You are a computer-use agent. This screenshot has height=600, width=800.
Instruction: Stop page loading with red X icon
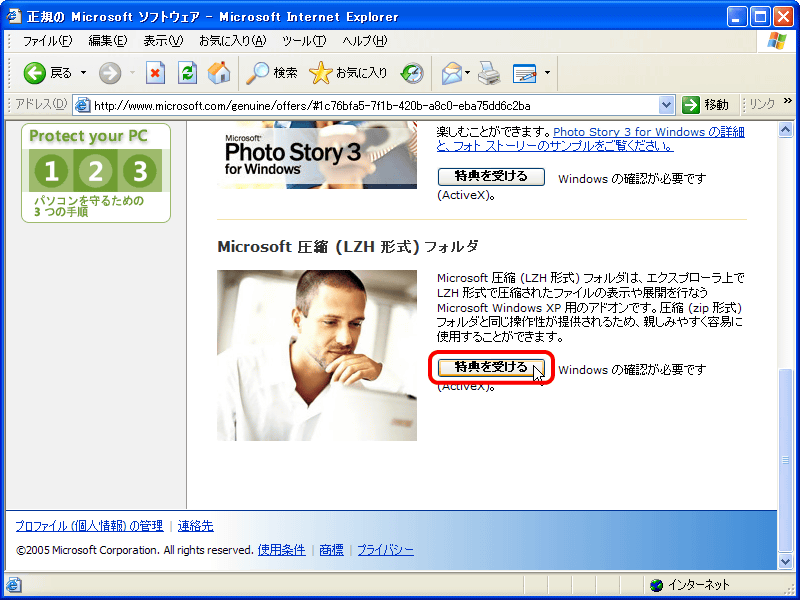pyautogui.click(x=155, y=73)
